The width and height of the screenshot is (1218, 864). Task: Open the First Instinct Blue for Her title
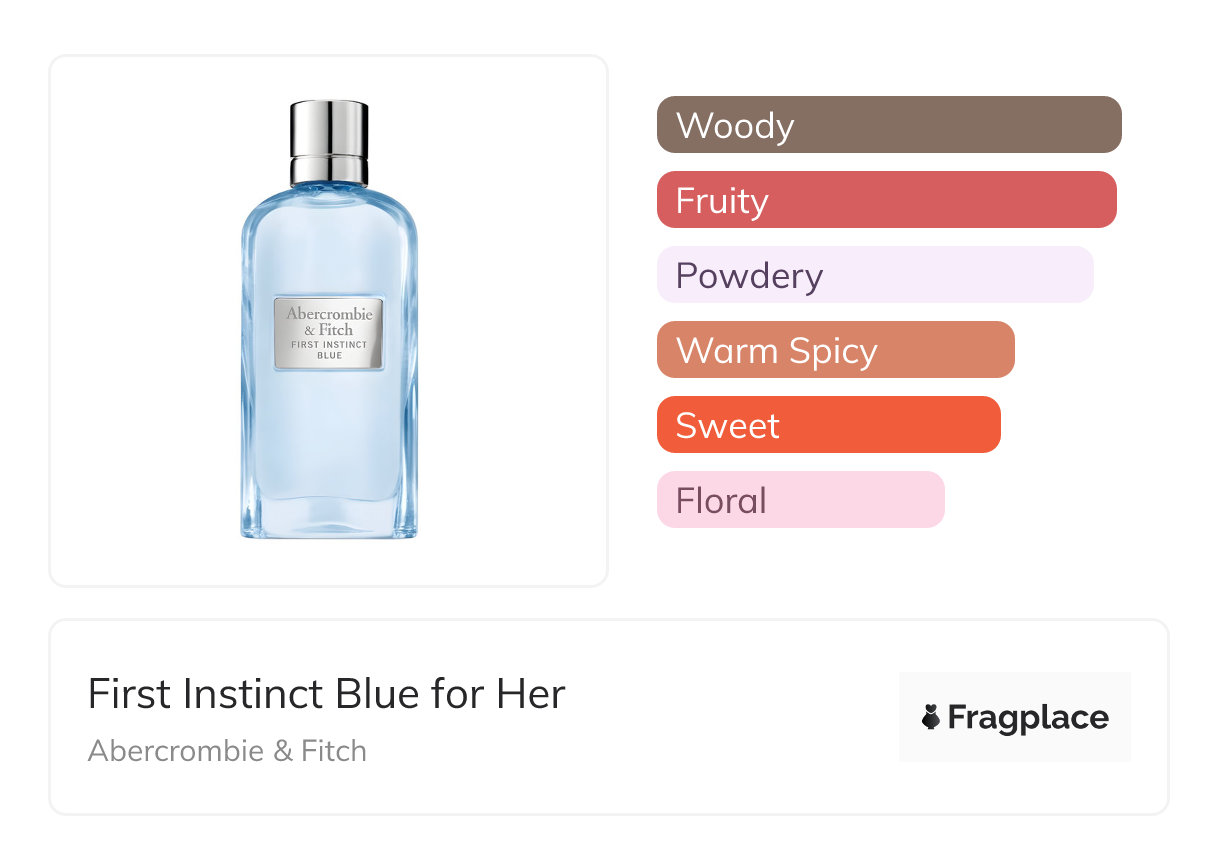coord(326,694)
